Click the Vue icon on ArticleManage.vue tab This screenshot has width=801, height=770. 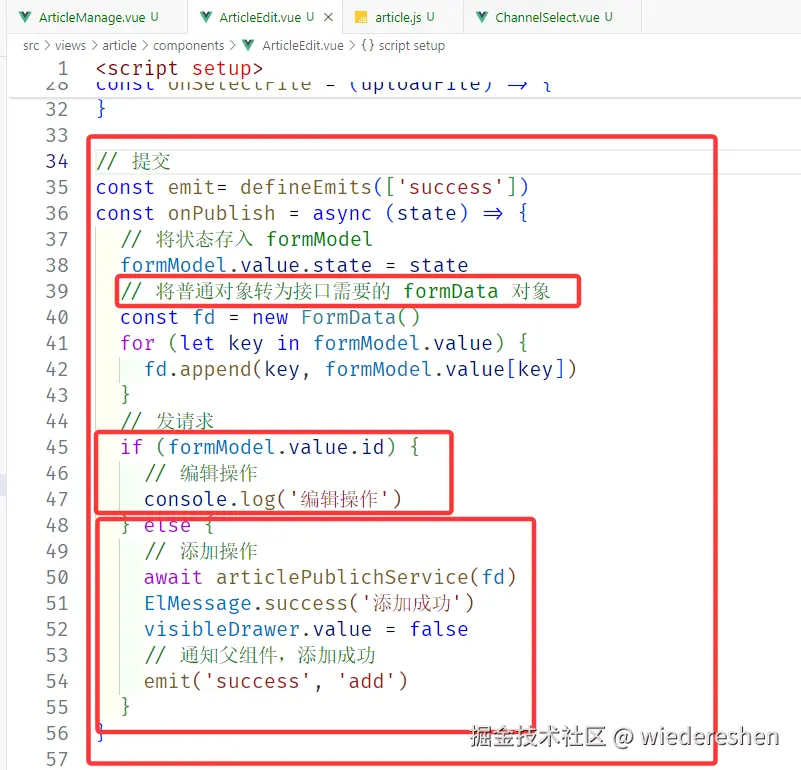25,17
